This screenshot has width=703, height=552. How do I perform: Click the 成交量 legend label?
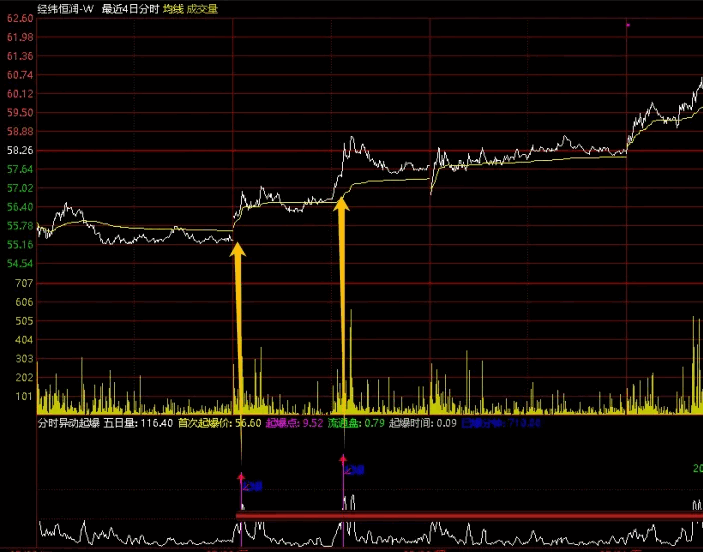click(x=202, y=9)
